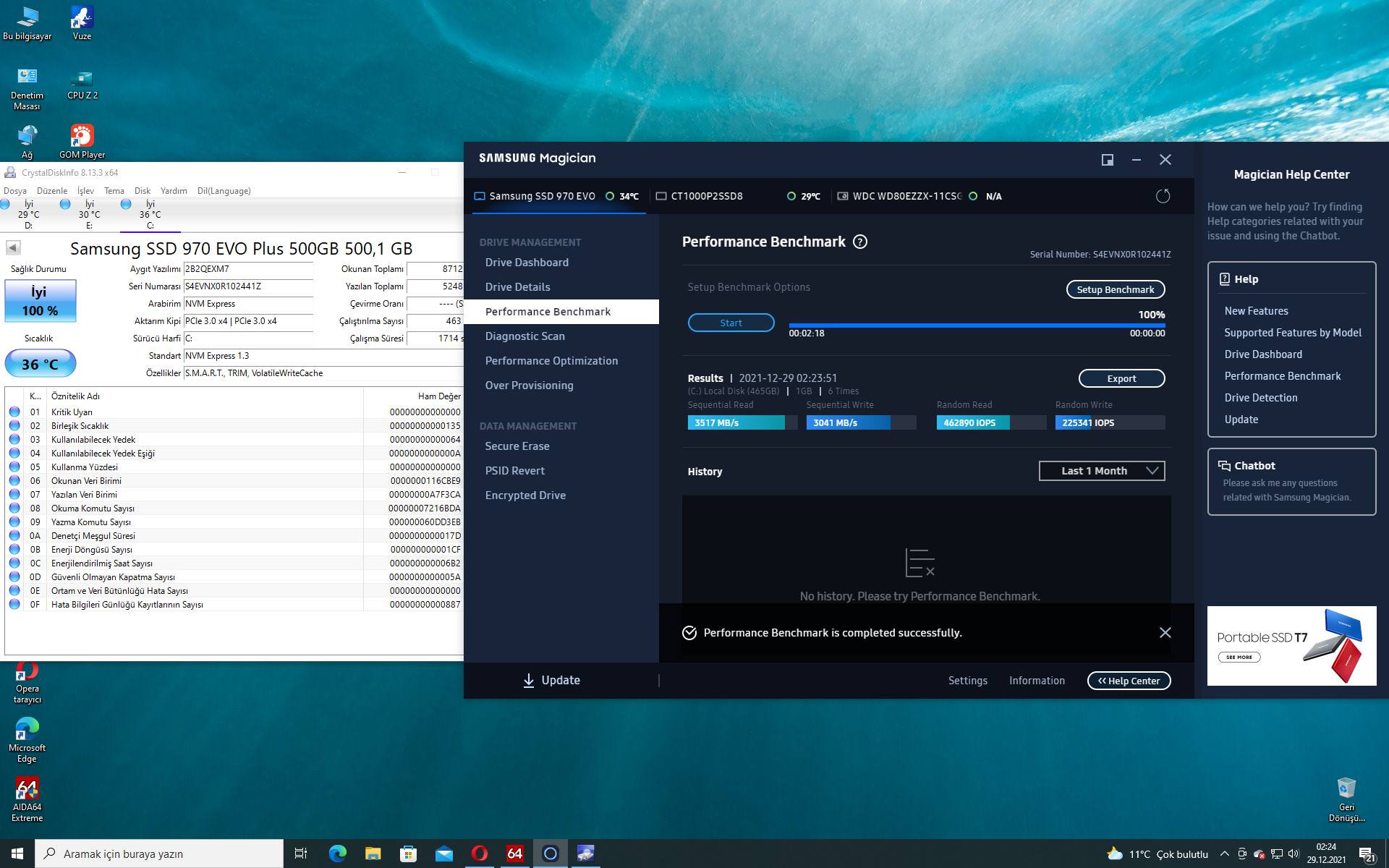Switch to Samsung Magician taskbar icon

[x=550, y=854]
